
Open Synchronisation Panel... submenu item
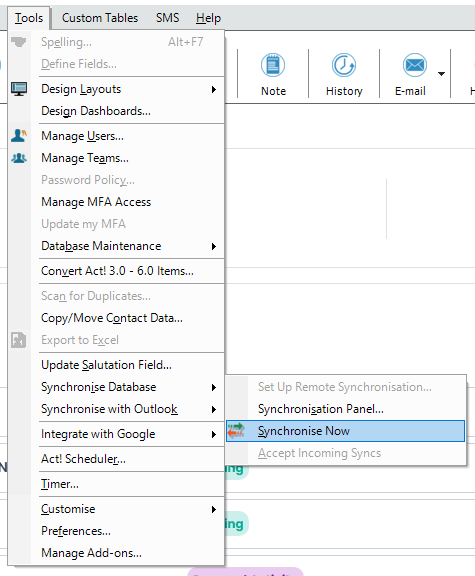pyautogui.click(x=346, y=409)
